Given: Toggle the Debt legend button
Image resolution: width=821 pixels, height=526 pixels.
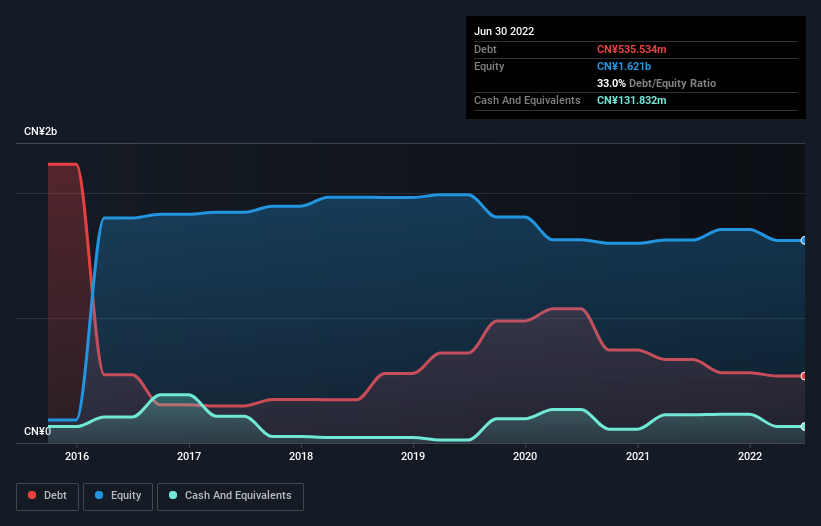Looking at the screenshot, I should pyautogui.click(x=47, y=496).
